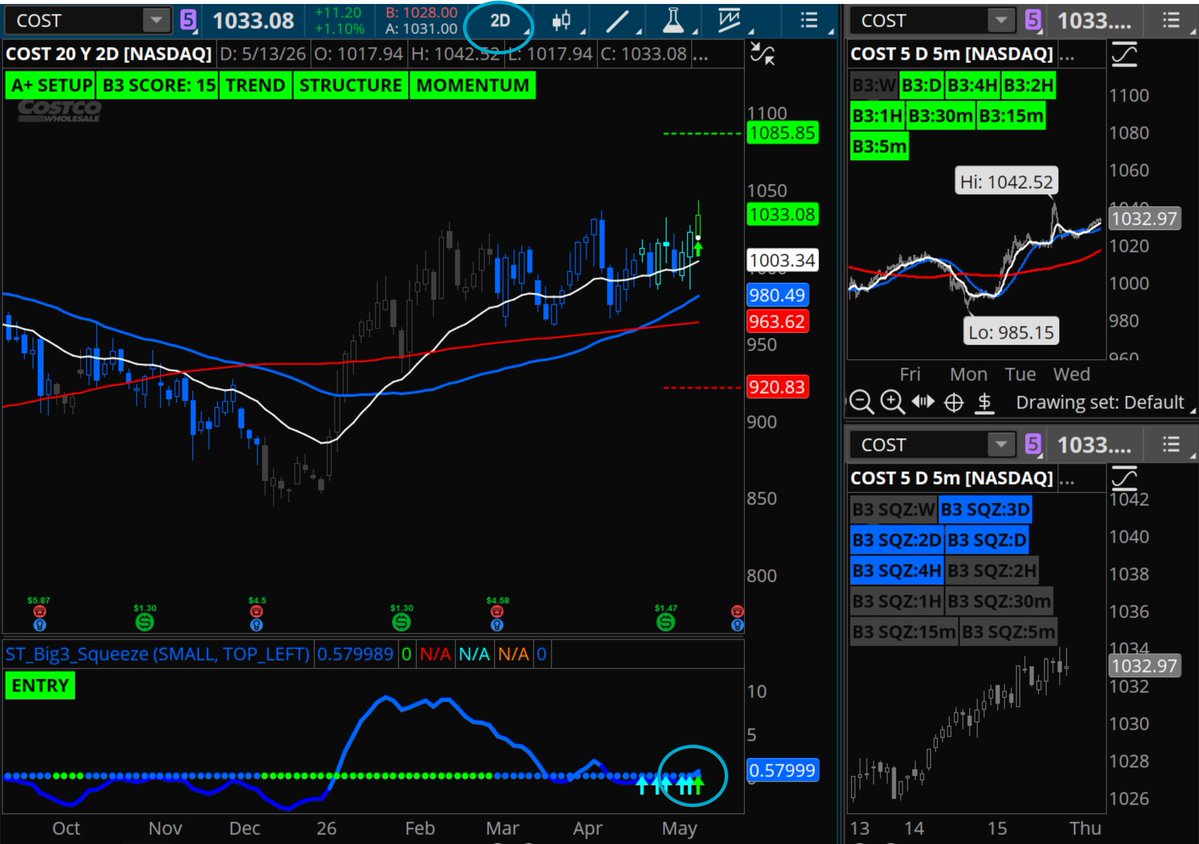Click earnings phone icon labeled $4.5
This screenshot has width=1199, height=844.
(x=256, y=611)
